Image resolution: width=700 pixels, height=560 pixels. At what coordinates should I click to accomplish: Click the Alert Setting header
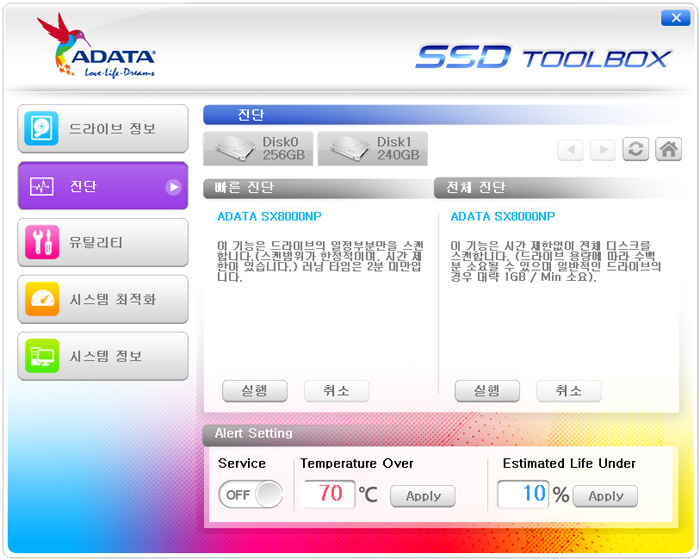tap(440, 434)
